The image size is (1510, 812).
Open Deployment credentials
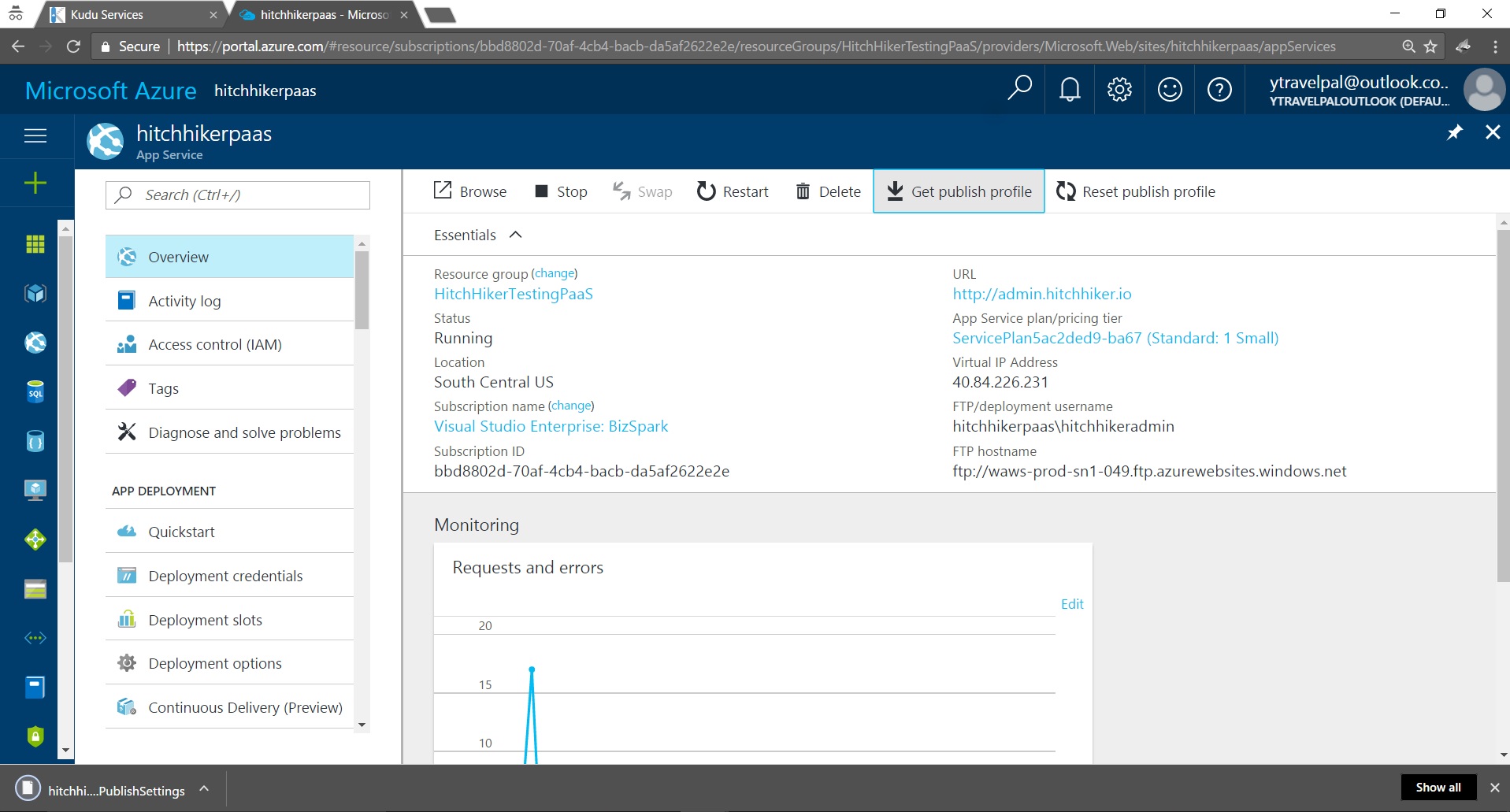click(229, 576)
